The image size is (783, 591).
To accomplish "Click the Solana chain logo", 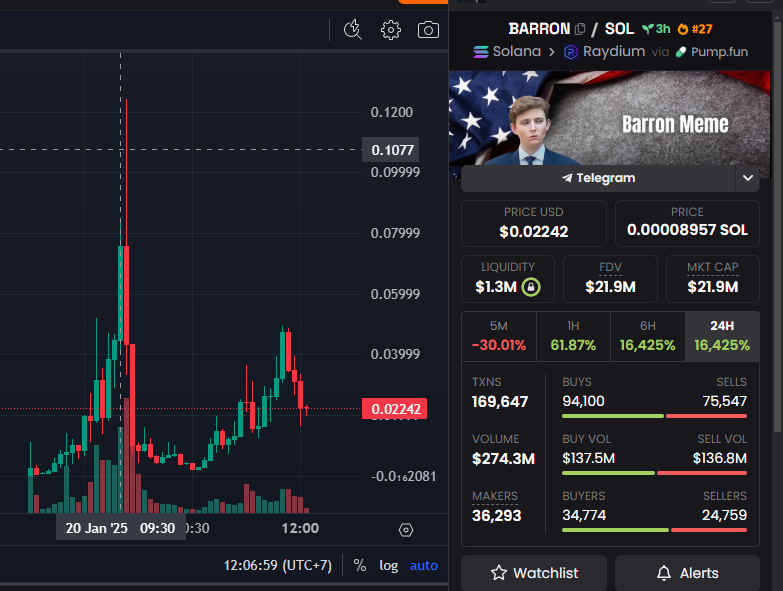I will (481, 51).
